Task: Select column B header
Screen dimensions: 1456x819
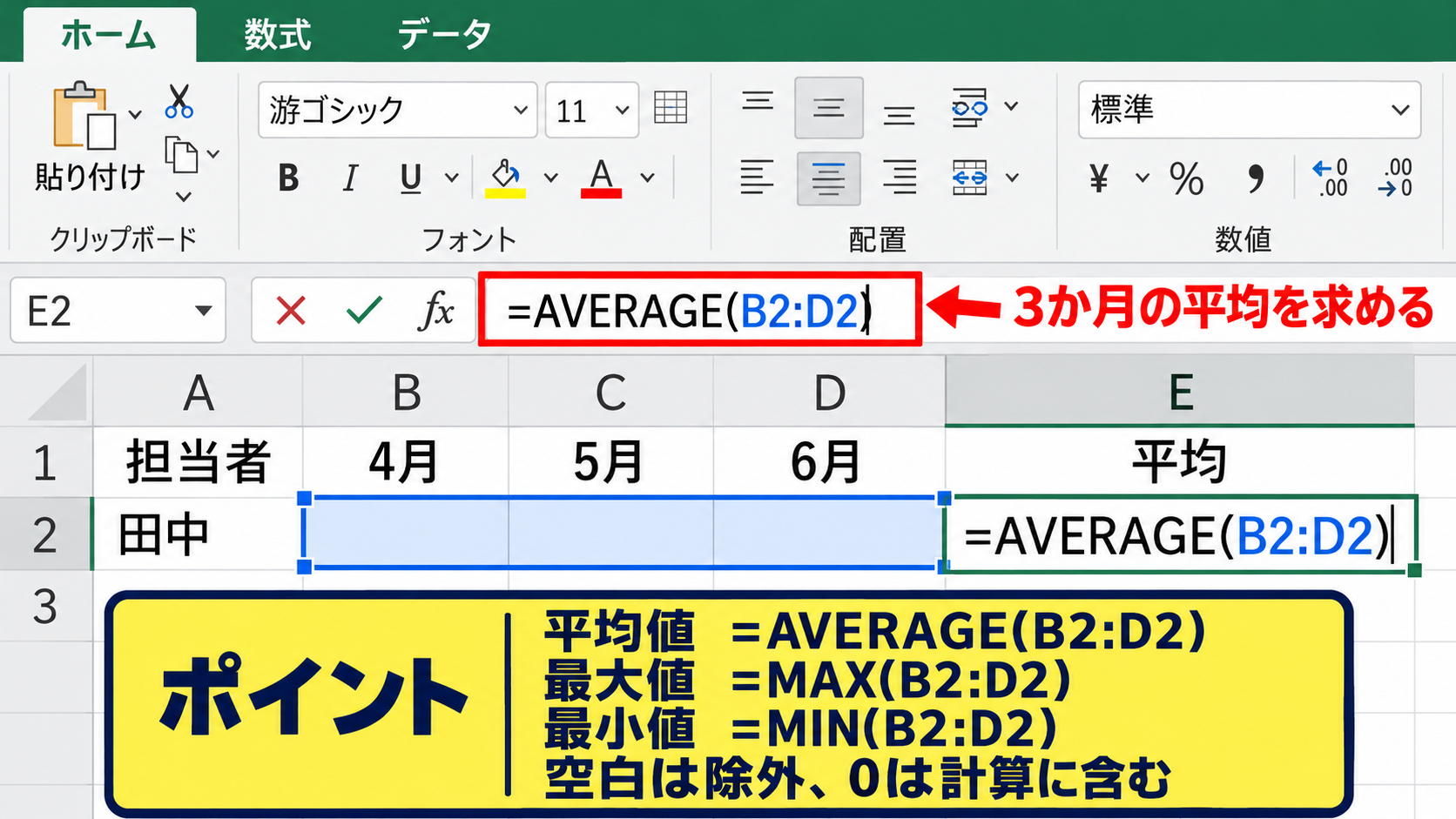Action: point(406,392)
